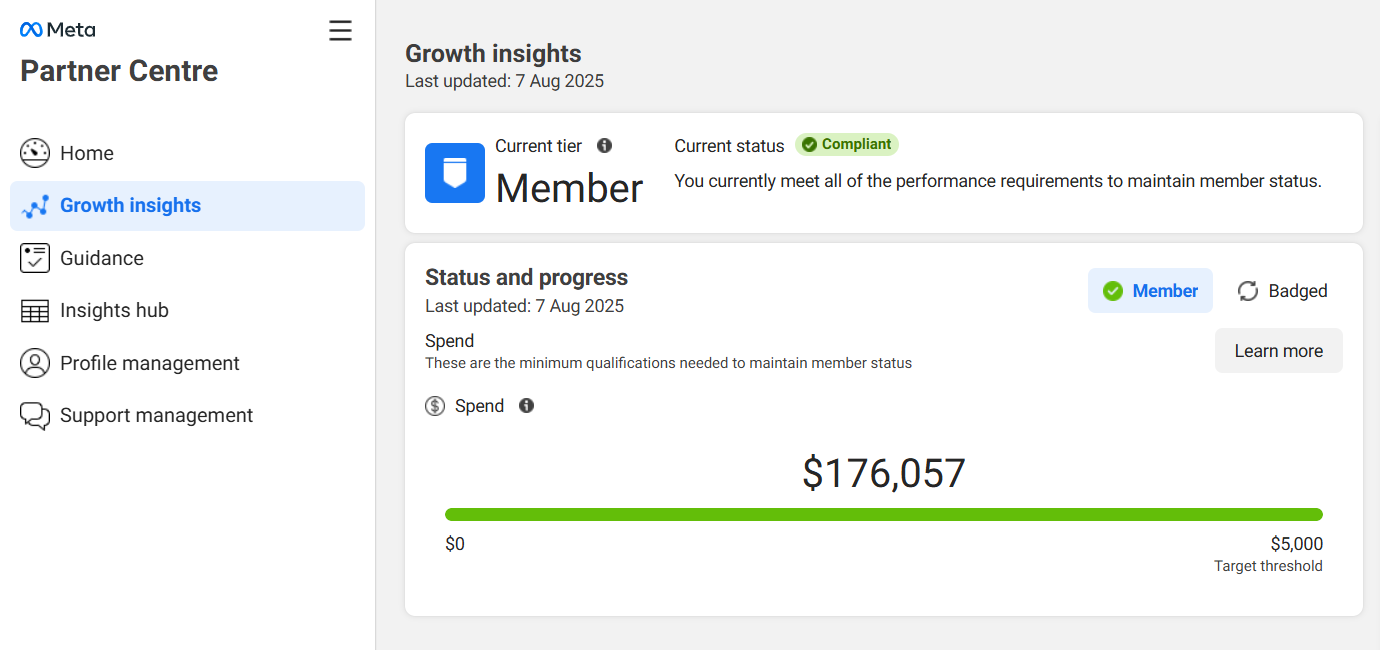The image size is (1380, 650).
Task: Click the dollar coin Spend icon
Action: point(435,406)
